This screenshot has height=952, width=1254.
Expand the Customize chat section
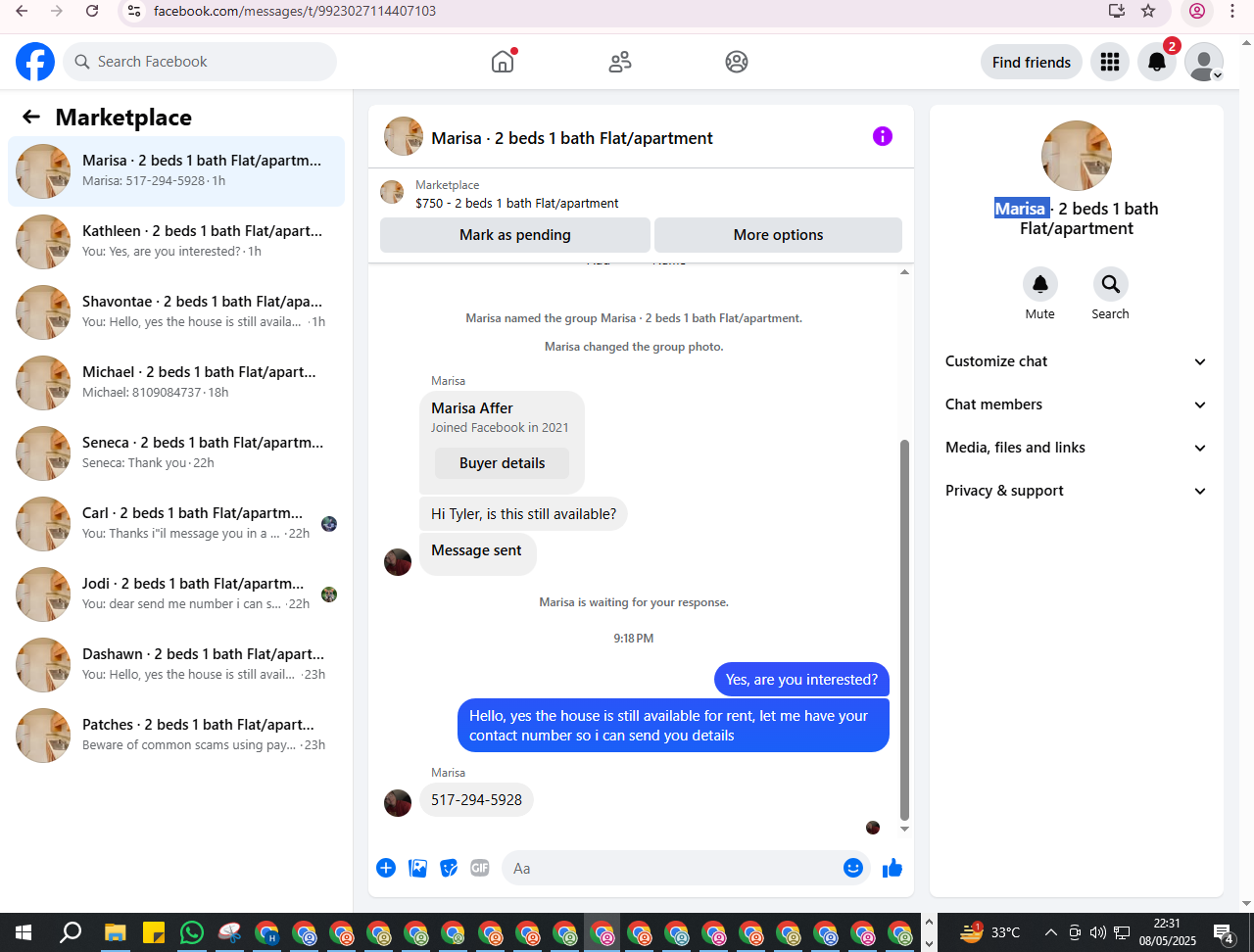1077,361
